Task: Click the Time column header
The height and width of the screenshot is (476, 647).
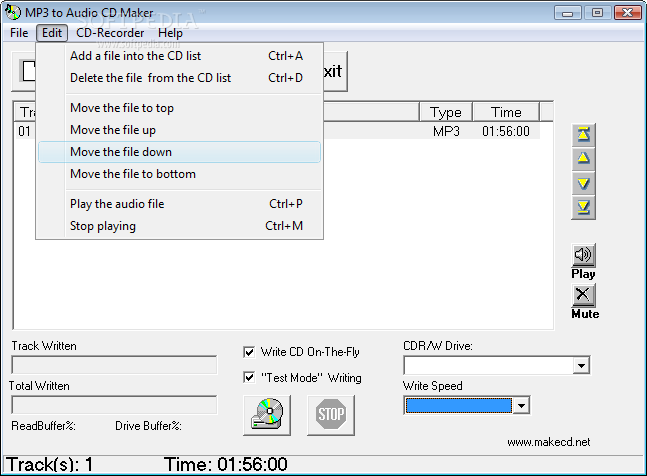Action: 506,112
